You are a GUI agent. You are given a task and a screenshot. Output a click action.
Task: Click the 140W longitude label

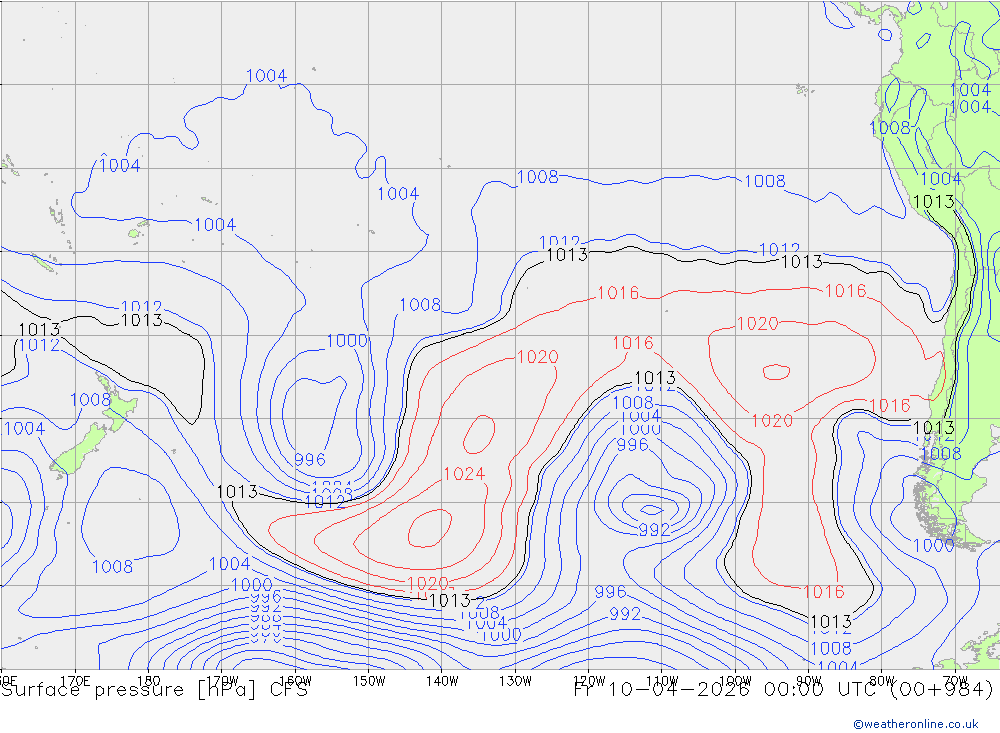442,681
